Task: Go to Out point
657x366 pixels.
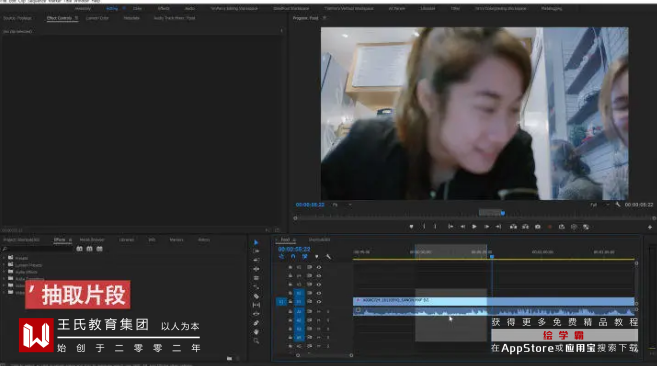Action: [499, 227]
